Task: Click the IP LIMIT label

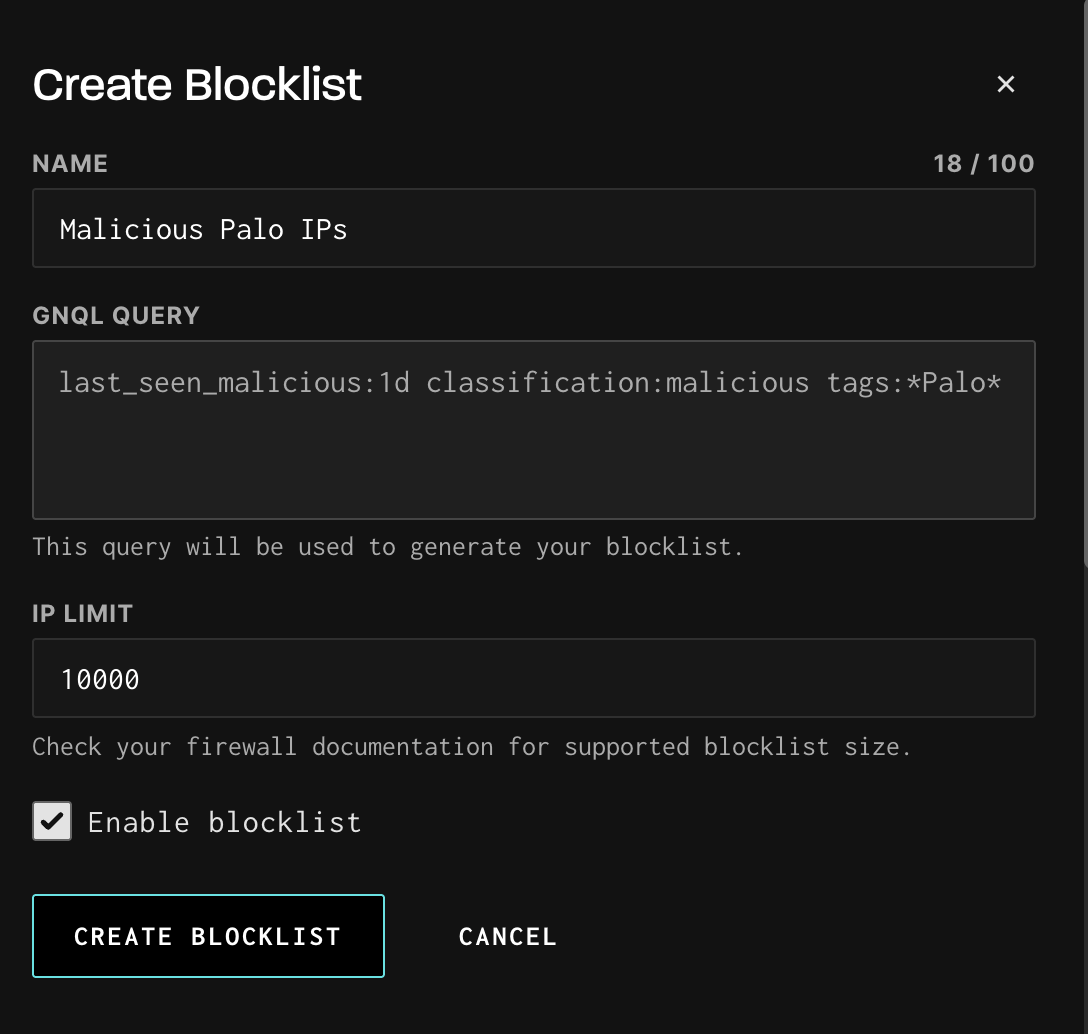Action: pyautogui.click(x=82, y=614)
